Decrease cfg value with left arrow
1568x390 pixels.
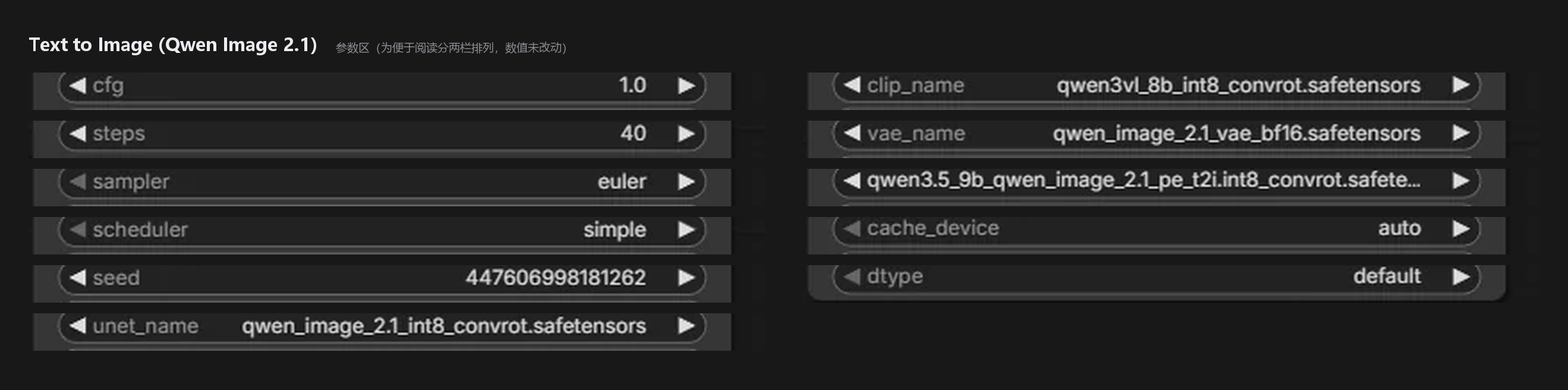click(x=77, y=85)
